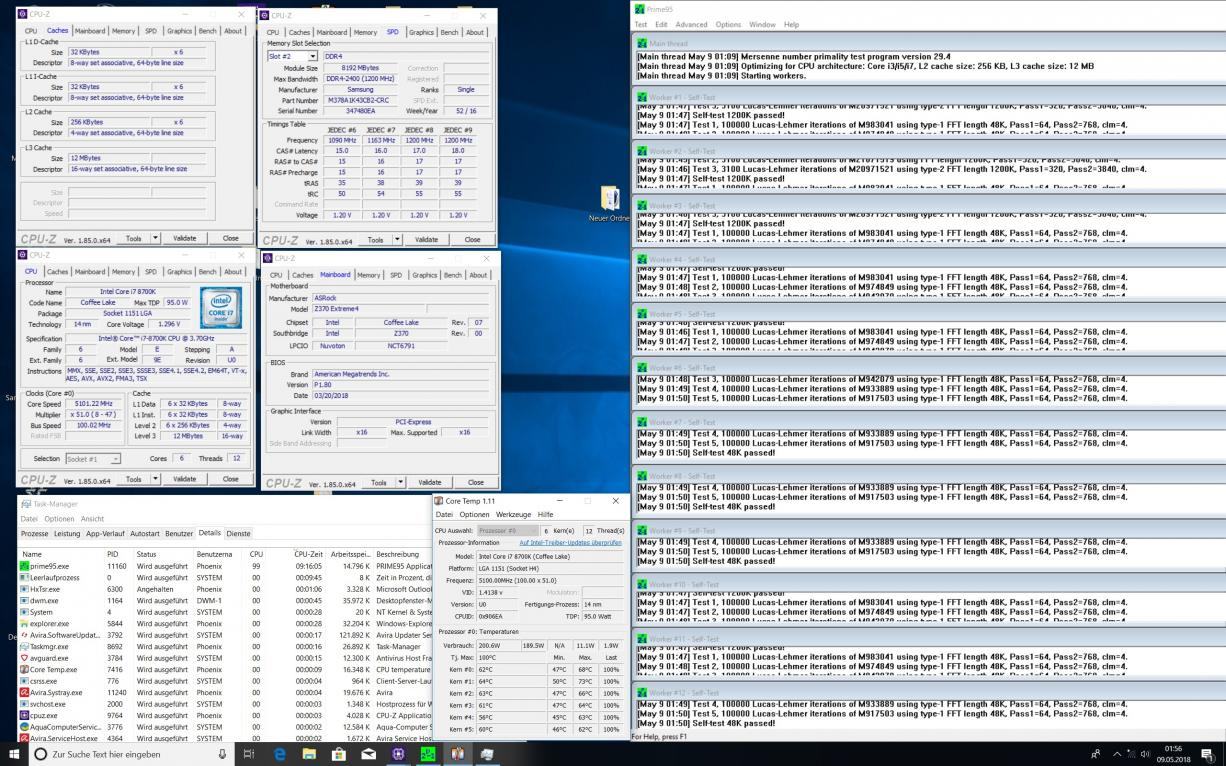
Task: Switch to the Leistung tab in Task-Manager
Action: (66, 533)
